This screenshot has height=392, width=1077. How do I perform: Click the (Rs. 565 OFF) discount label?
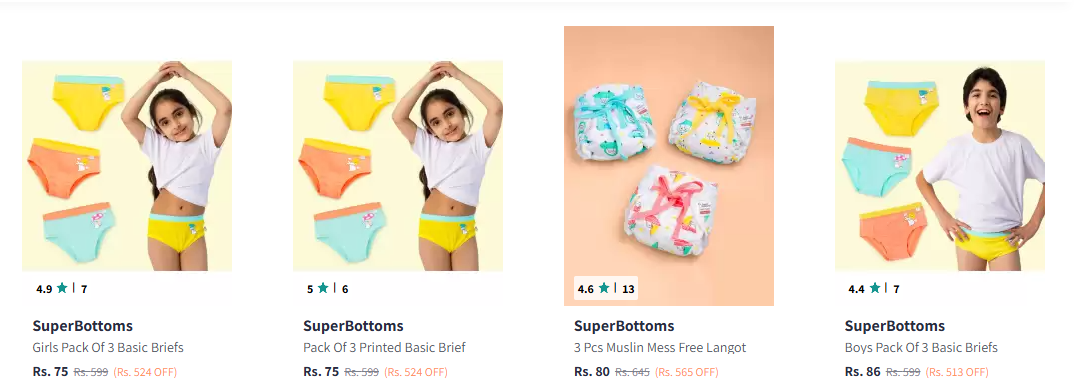pyautogui.click(x=687, y=372)
